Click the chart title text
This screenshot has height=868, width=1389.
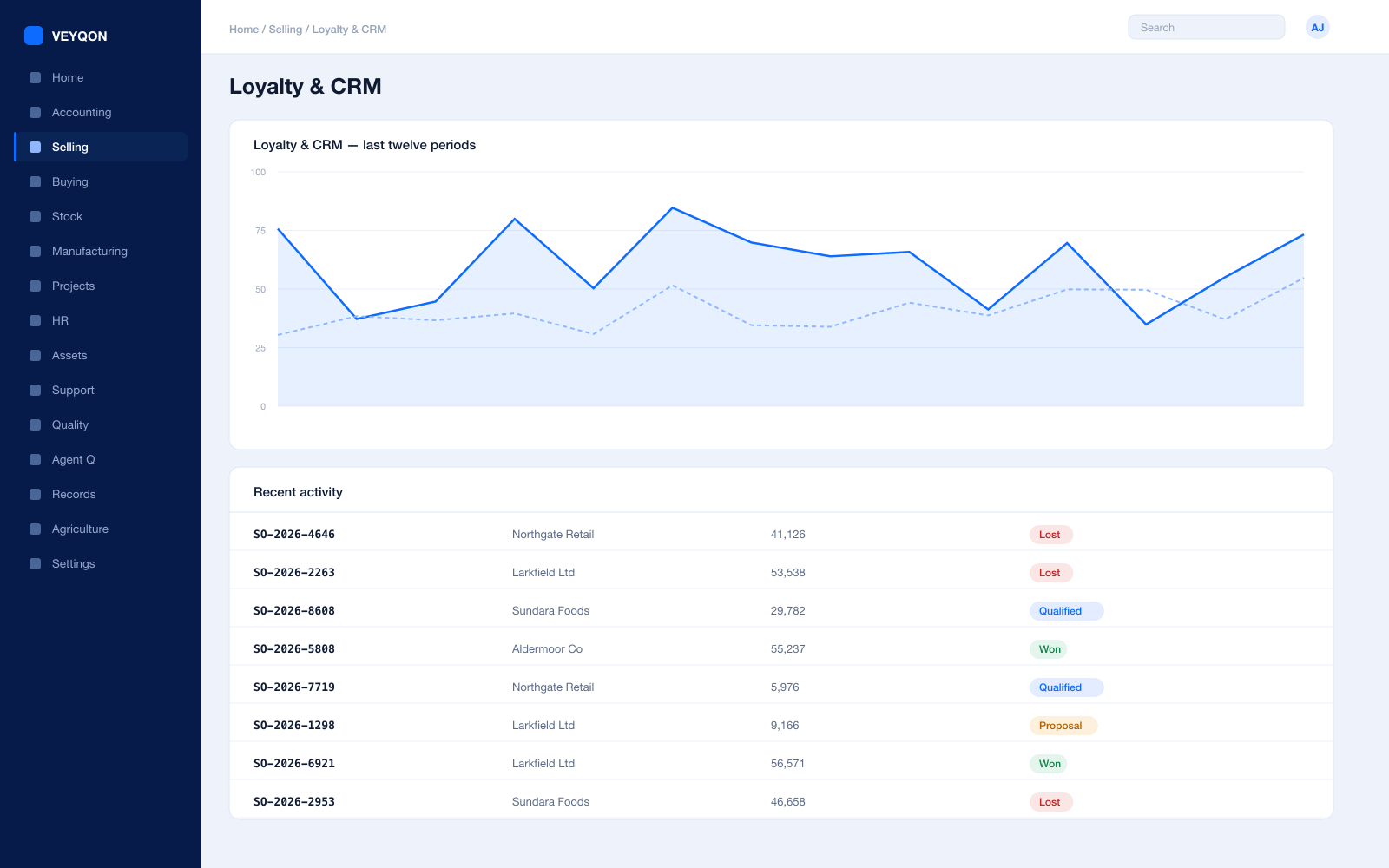(365, 145)
